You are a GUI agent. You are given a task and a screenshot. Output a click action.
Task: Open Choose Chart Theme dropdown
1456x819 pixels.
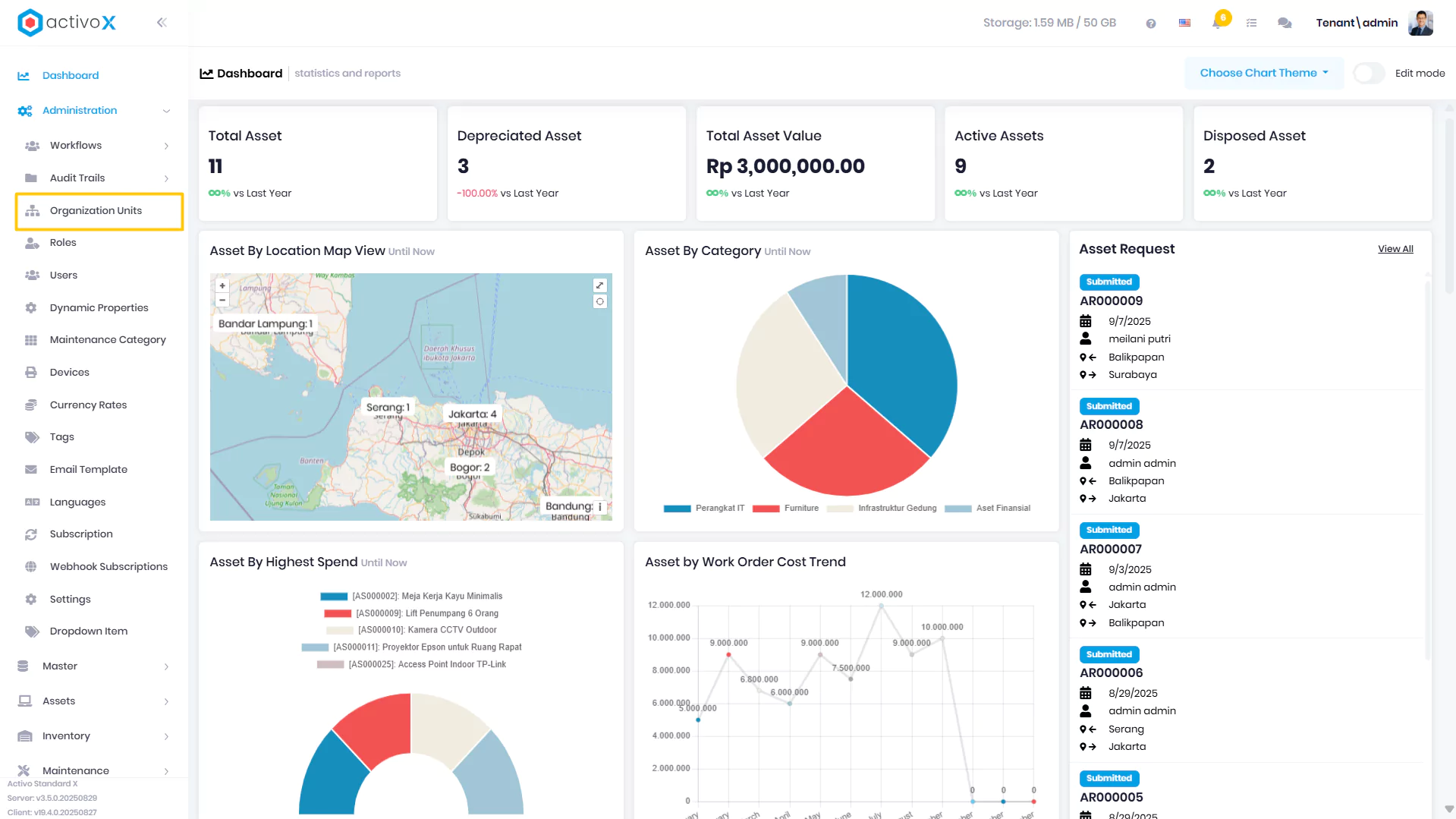coord(1264,74)
